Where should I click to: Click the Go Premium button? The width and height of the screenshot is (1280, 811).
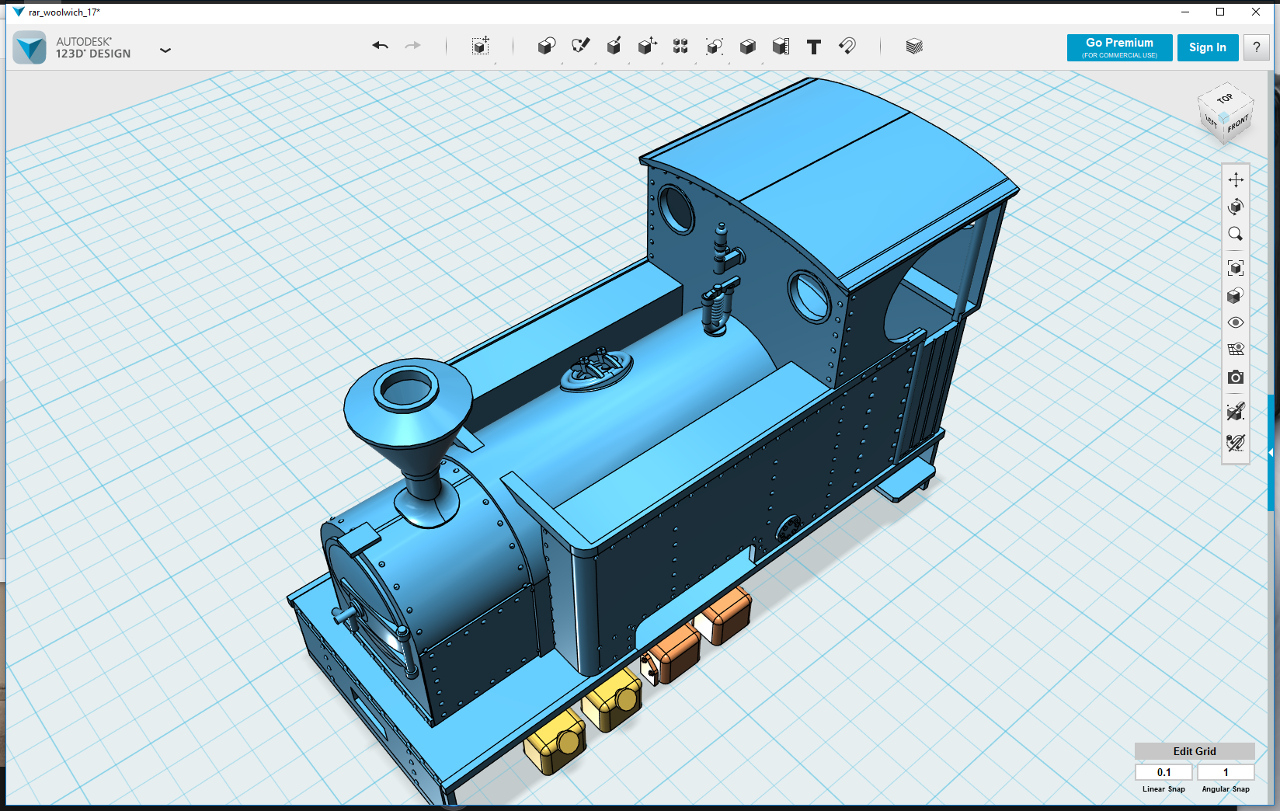point(1119,47)
